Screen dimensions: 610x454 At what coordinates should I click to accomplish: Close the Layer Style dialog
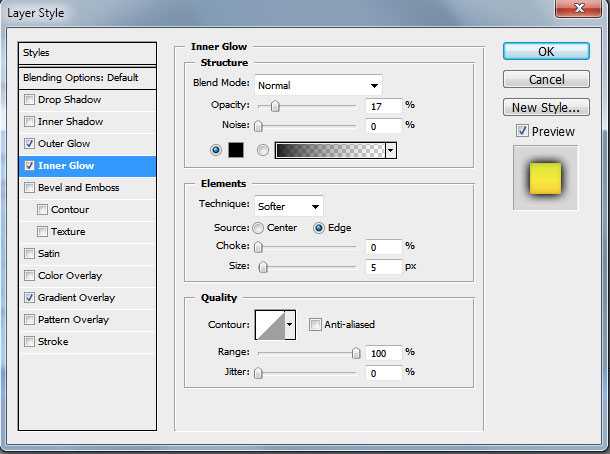point(579,8)
